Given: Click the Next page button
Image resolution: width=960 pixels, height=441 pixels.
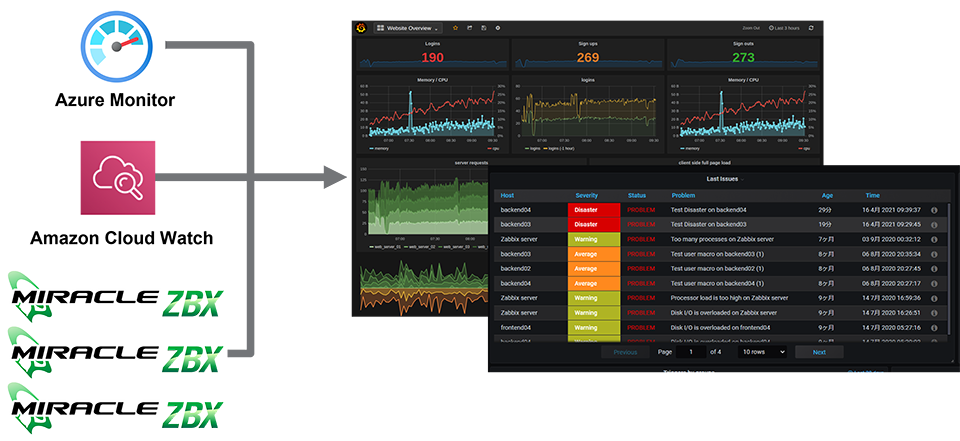Looking at the screenshot, I should [x=819, y=352].
